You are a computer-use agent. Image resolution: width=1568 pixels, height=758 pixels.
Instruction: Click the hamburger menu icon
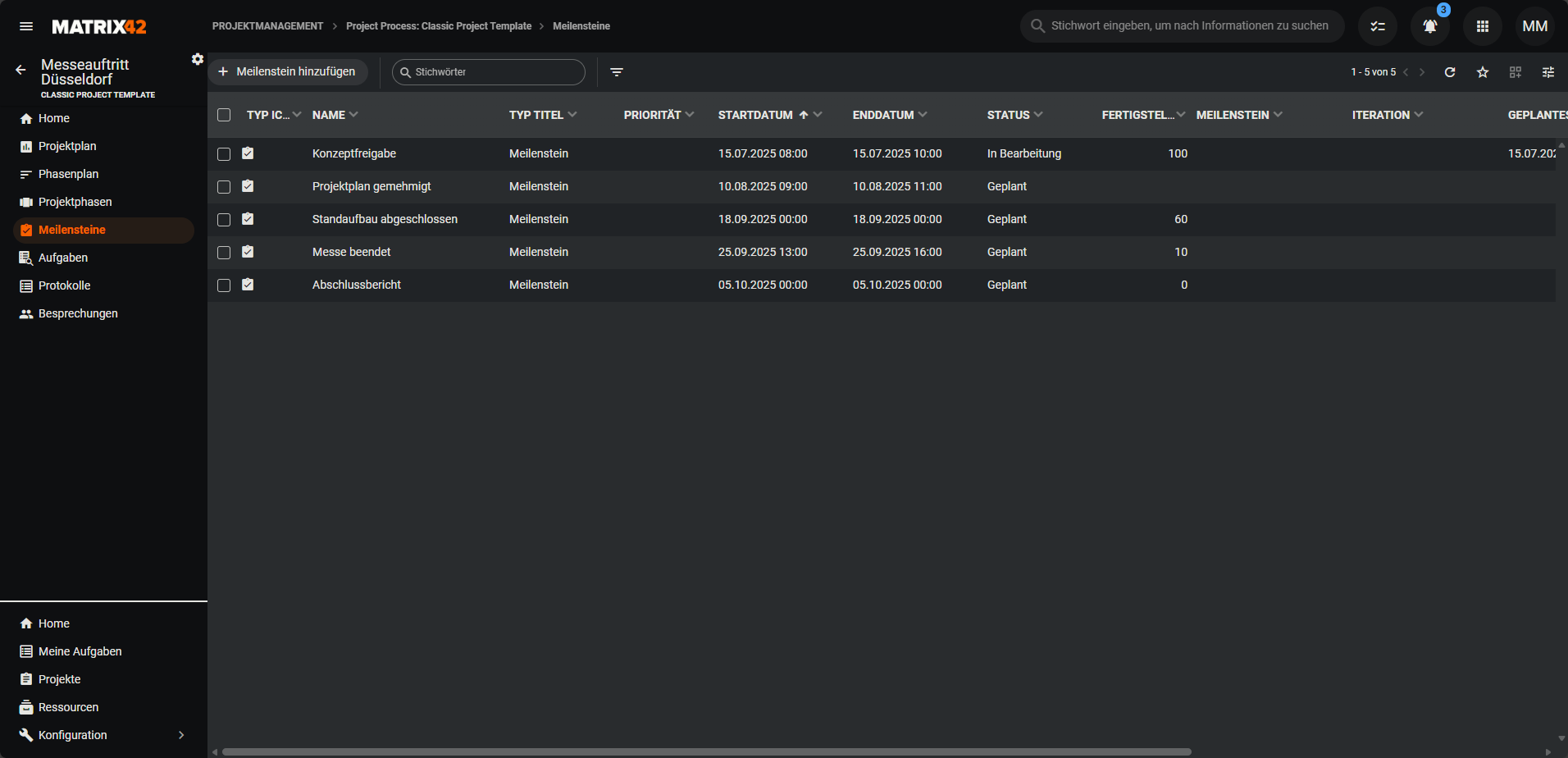26,26
